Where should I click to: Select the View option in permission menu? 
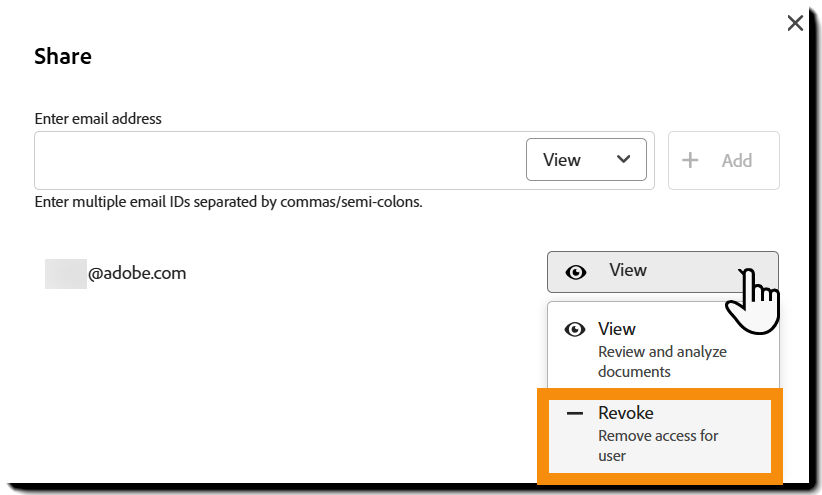tap(617, 329)
